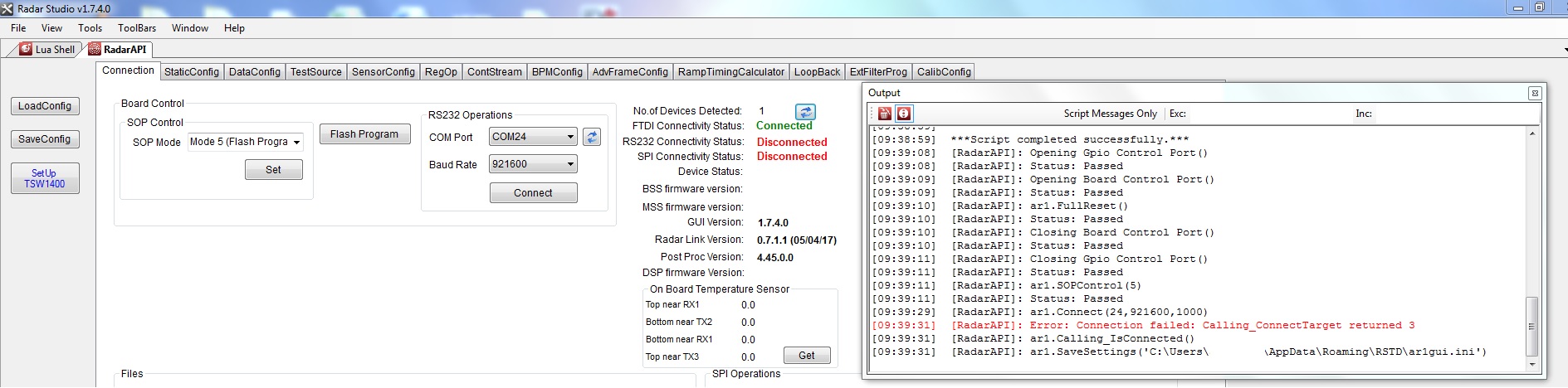This screenshot has width=1568, height=388.
Task: Open the View menu
Action: coord(51,28)
